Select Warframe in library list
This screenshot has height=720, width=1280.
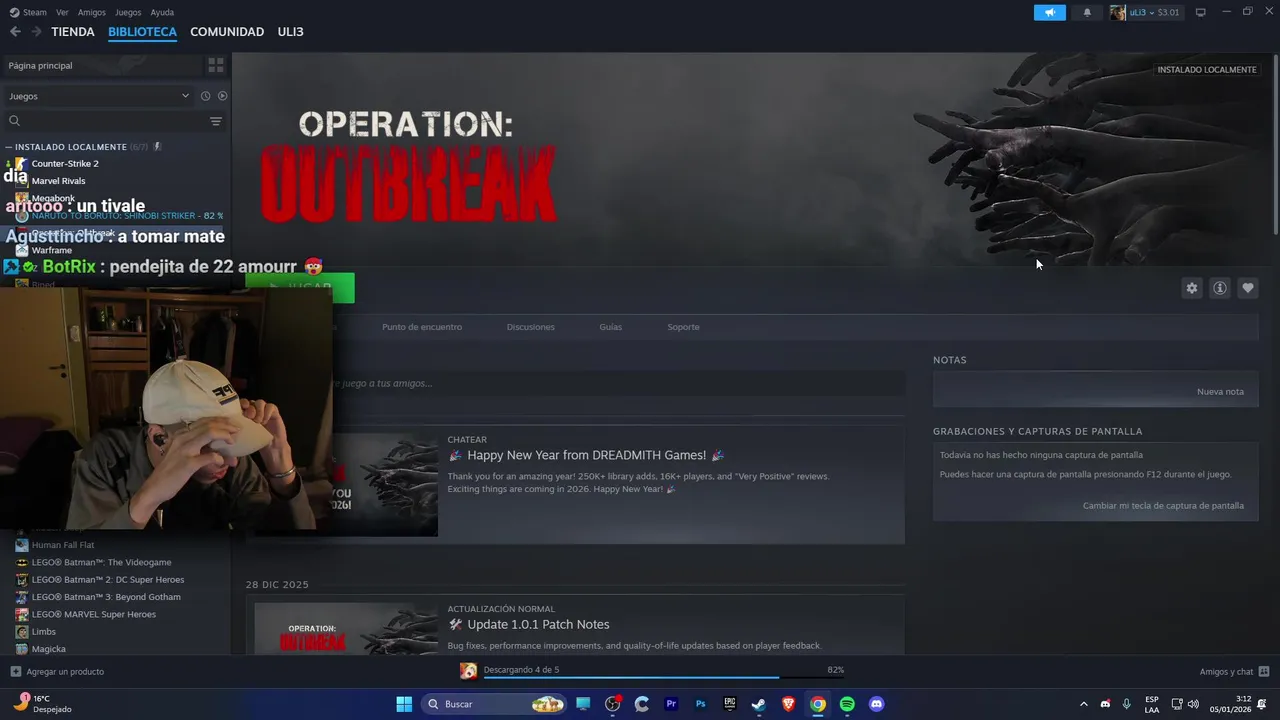[51, 250]
